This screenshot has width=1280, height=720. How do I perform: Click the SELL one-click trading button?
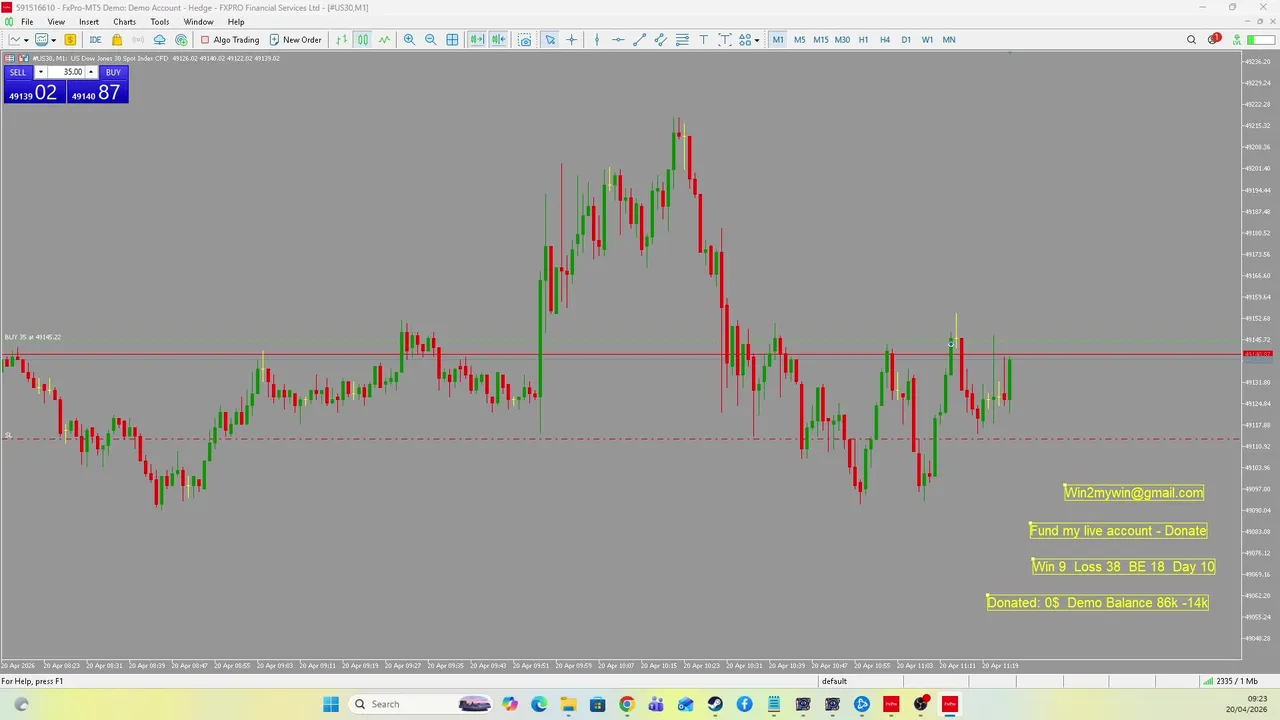point(18,72)
